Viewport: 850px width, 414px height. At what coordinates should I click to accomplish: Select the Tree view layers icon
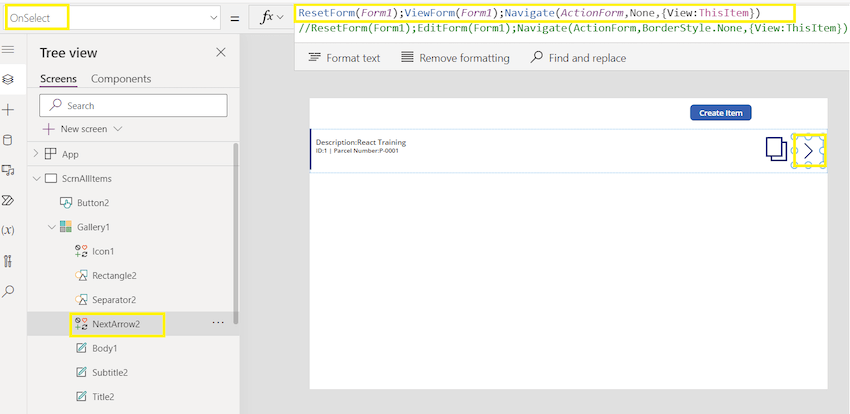coord(8,79)
